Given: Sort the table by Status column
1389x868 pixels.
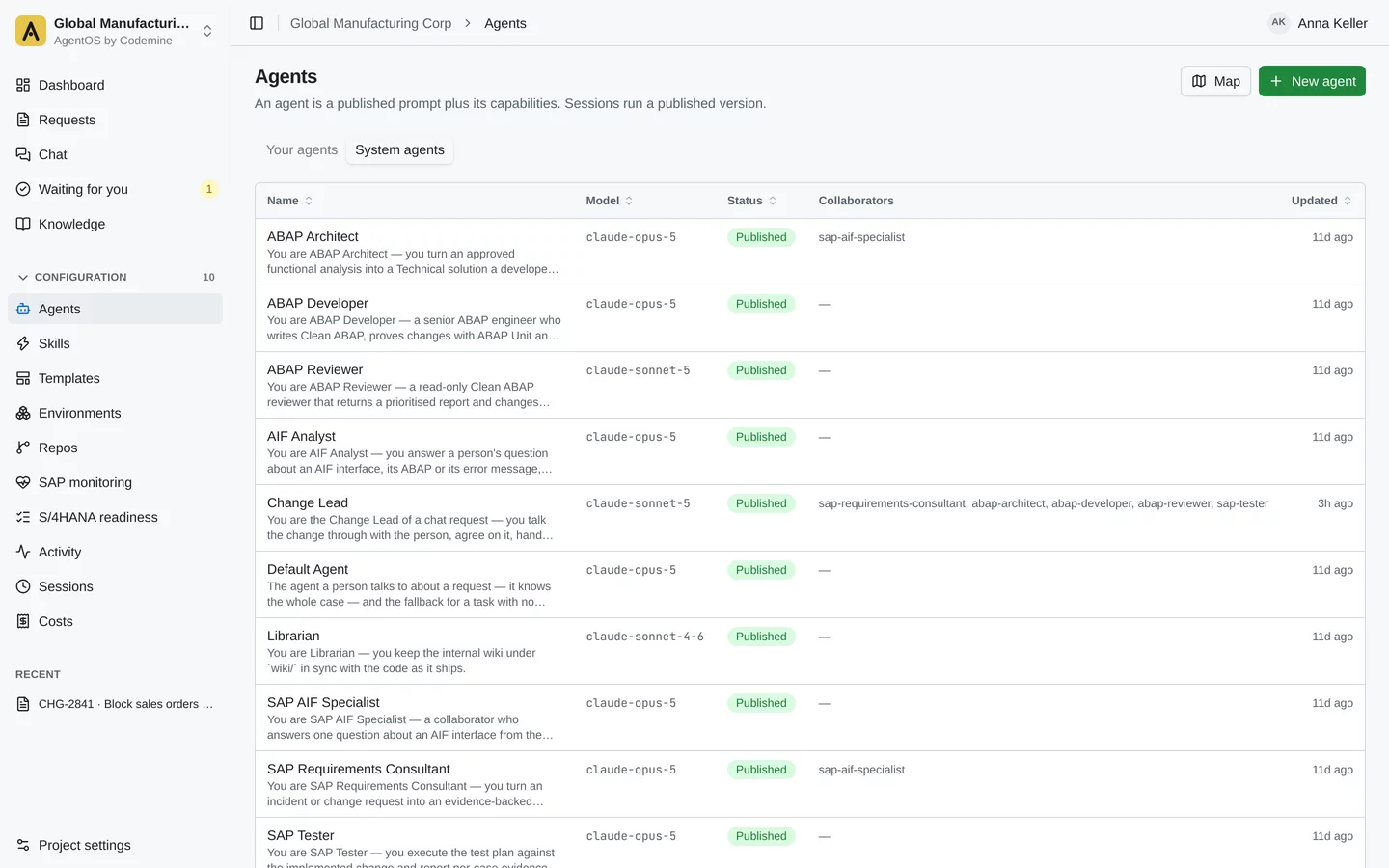Looking at the screenshot, I should tap(751, 201).
